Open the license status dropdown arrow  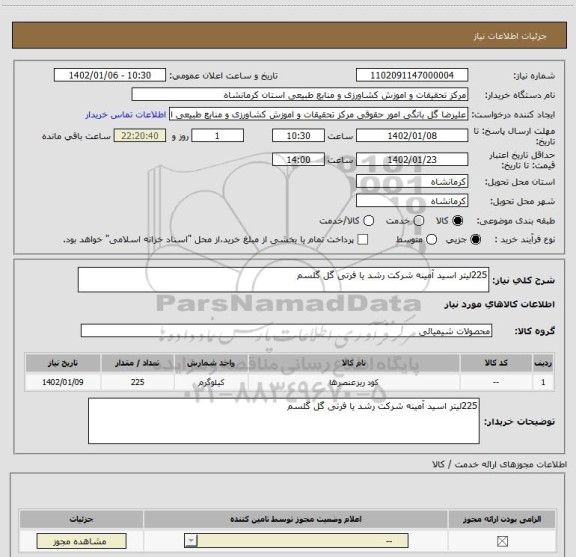click(191, 541)
